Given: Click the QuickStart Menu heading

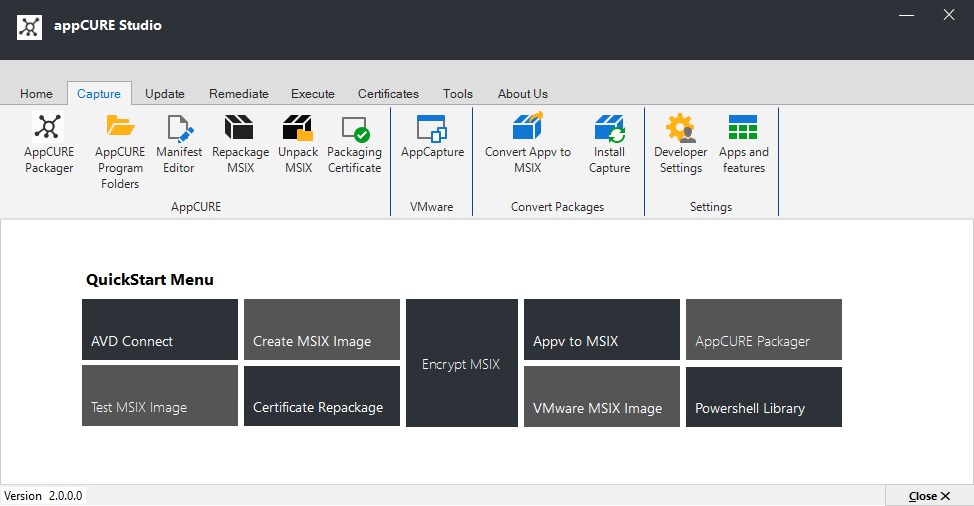Looking at the screenshot, I should pos(150,280).
